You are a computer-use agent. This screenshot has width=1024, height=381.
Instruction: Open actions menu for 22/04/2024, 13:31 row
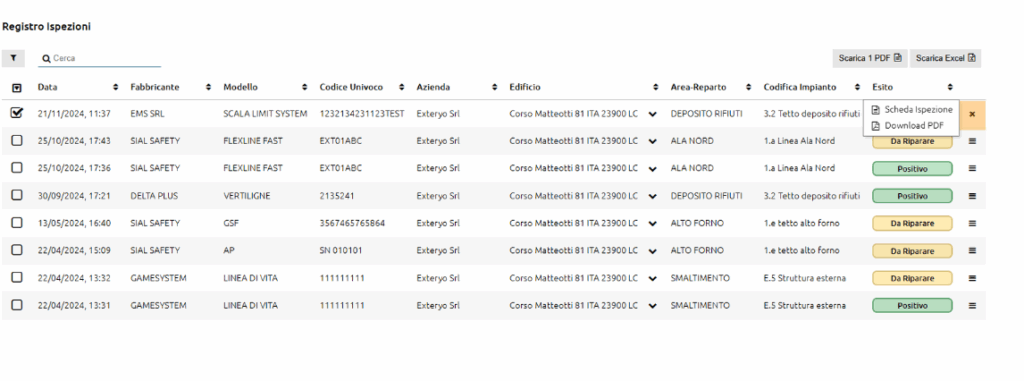coord(972,306)
